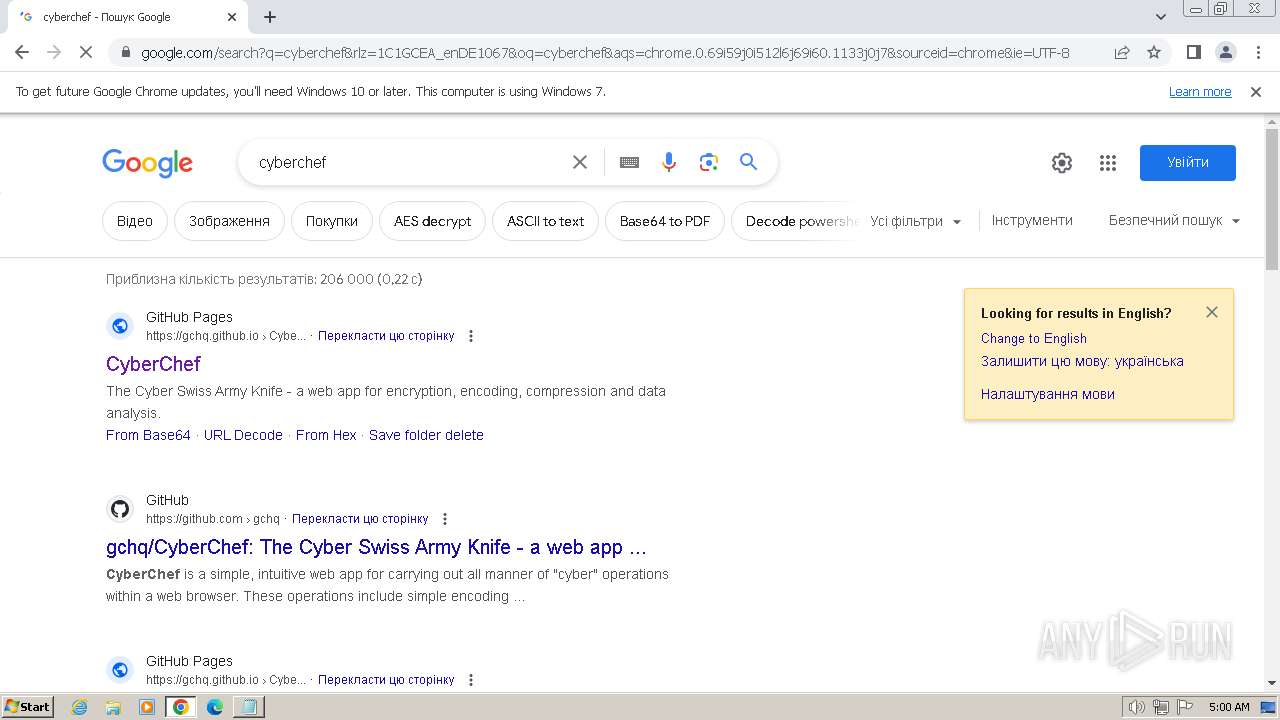Click the taskbar clock showing 5:00 AM
Image resolution: width=1280 pixels, height=720 pixels.
pyautogui.click(x=1229, y=707)
